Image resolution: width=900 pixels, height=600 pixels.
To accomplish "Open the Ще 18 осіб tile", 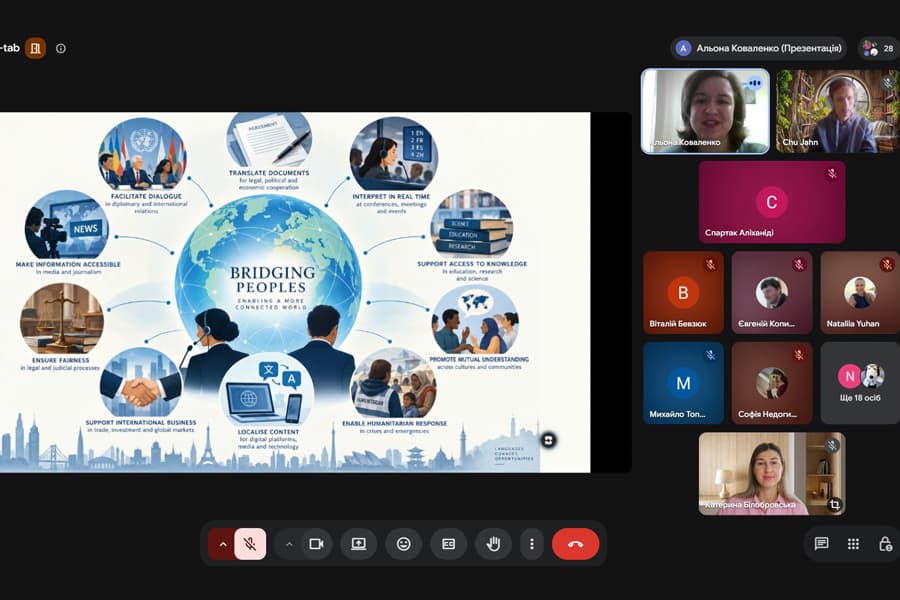I will pos(860,383).
